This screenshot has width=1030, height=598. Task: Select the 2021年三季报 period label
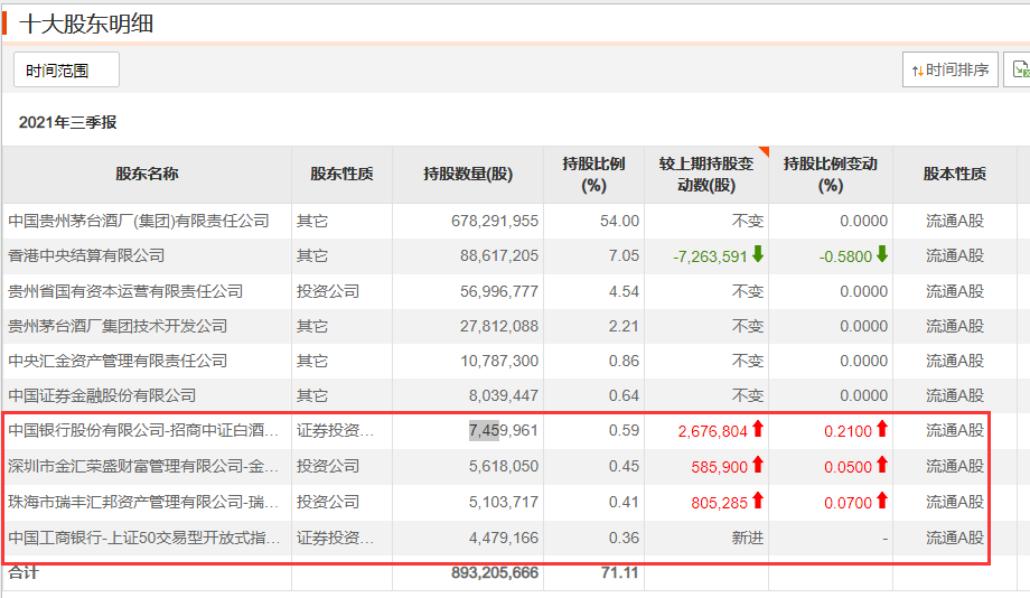68,122
